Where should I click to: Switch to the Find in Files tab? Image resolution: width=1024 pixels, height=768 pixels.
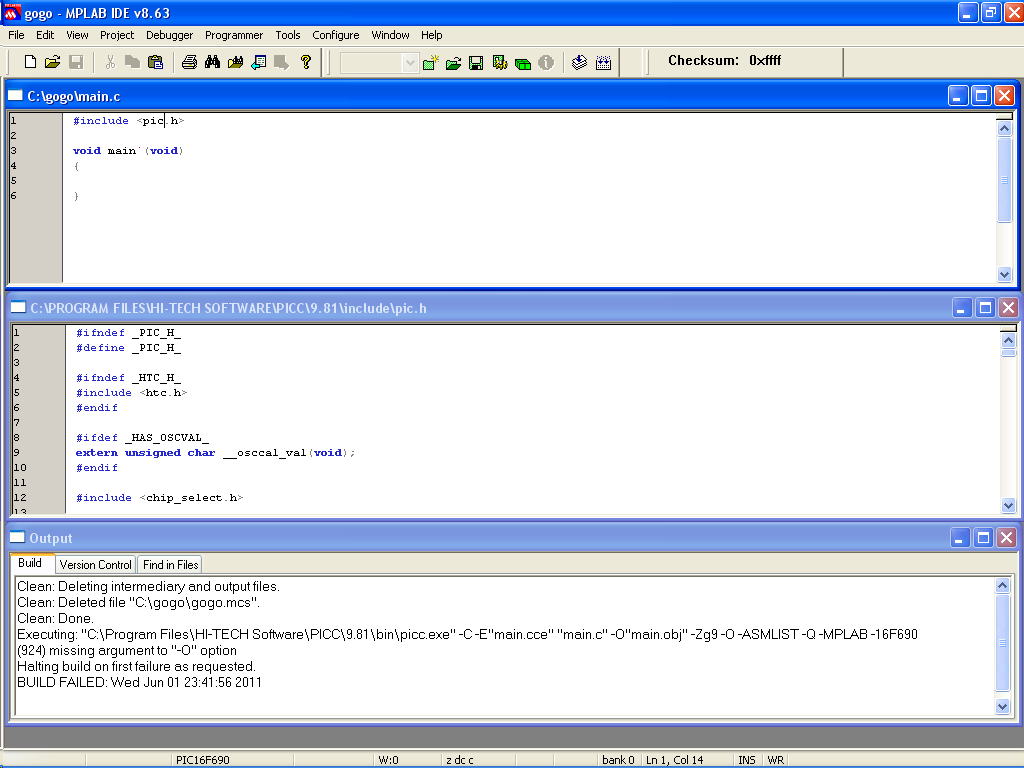pyautogui.click(x=170, y=565)
